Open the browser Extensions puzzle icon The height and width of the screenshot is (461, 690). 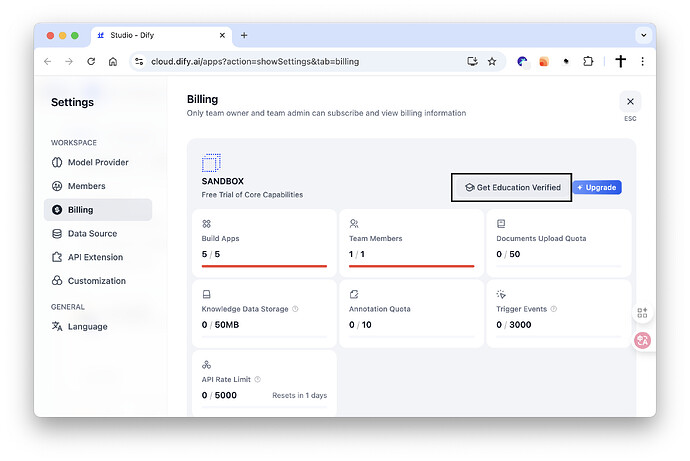pyautogui.click(x=588, y=61)
